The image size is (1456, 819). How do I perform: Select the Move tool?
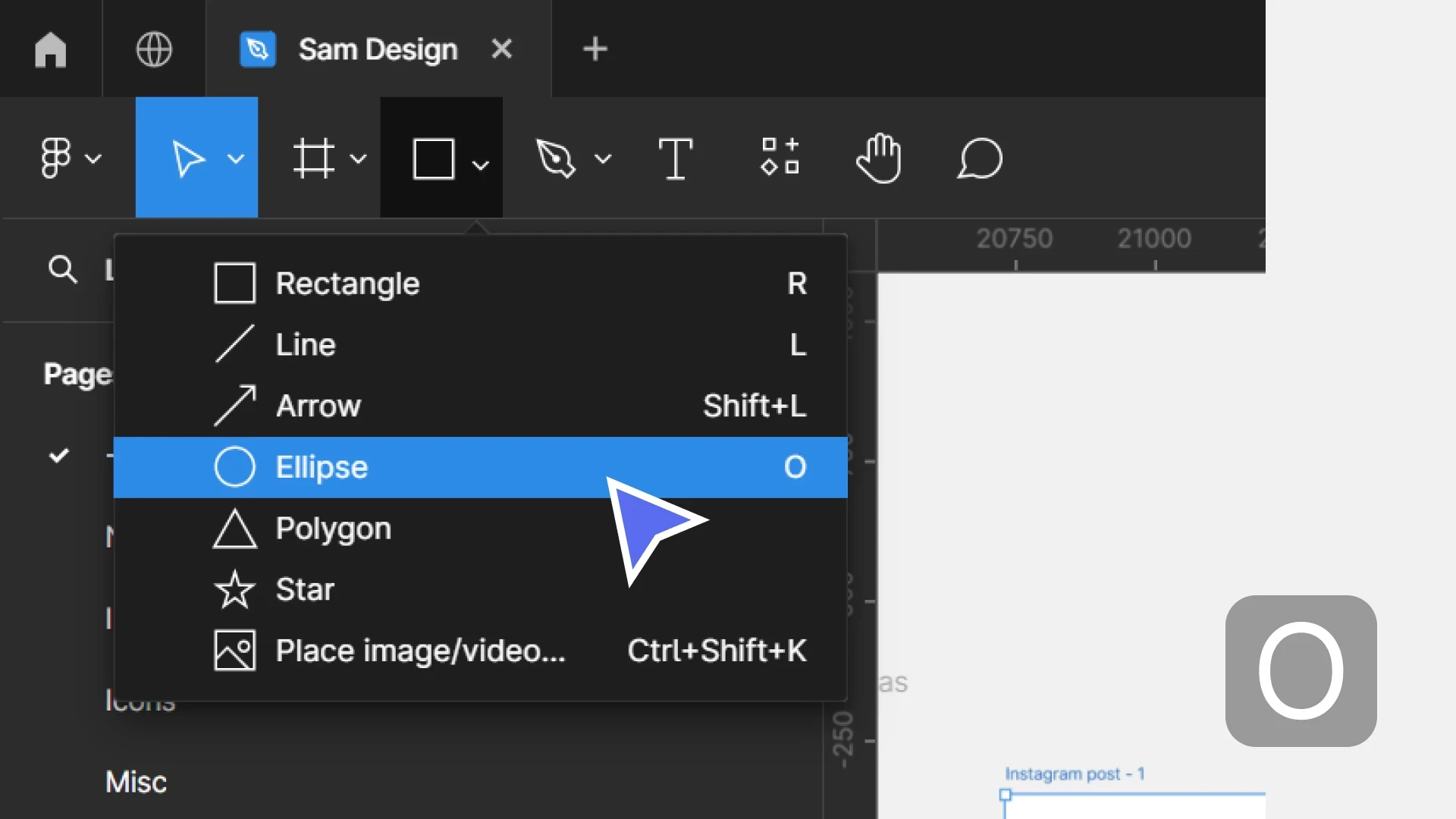pos(188,157)
